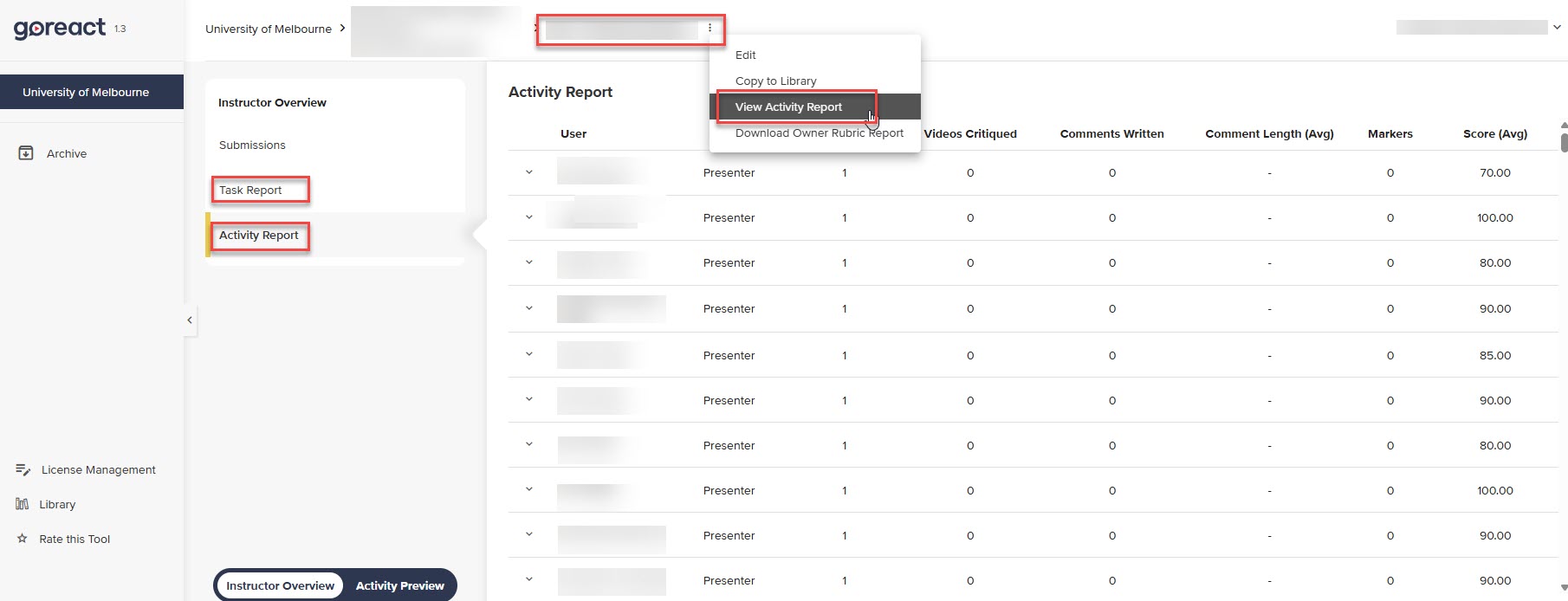Click Comments Written column header
1568x601 pixels.
click(1111, 133)
